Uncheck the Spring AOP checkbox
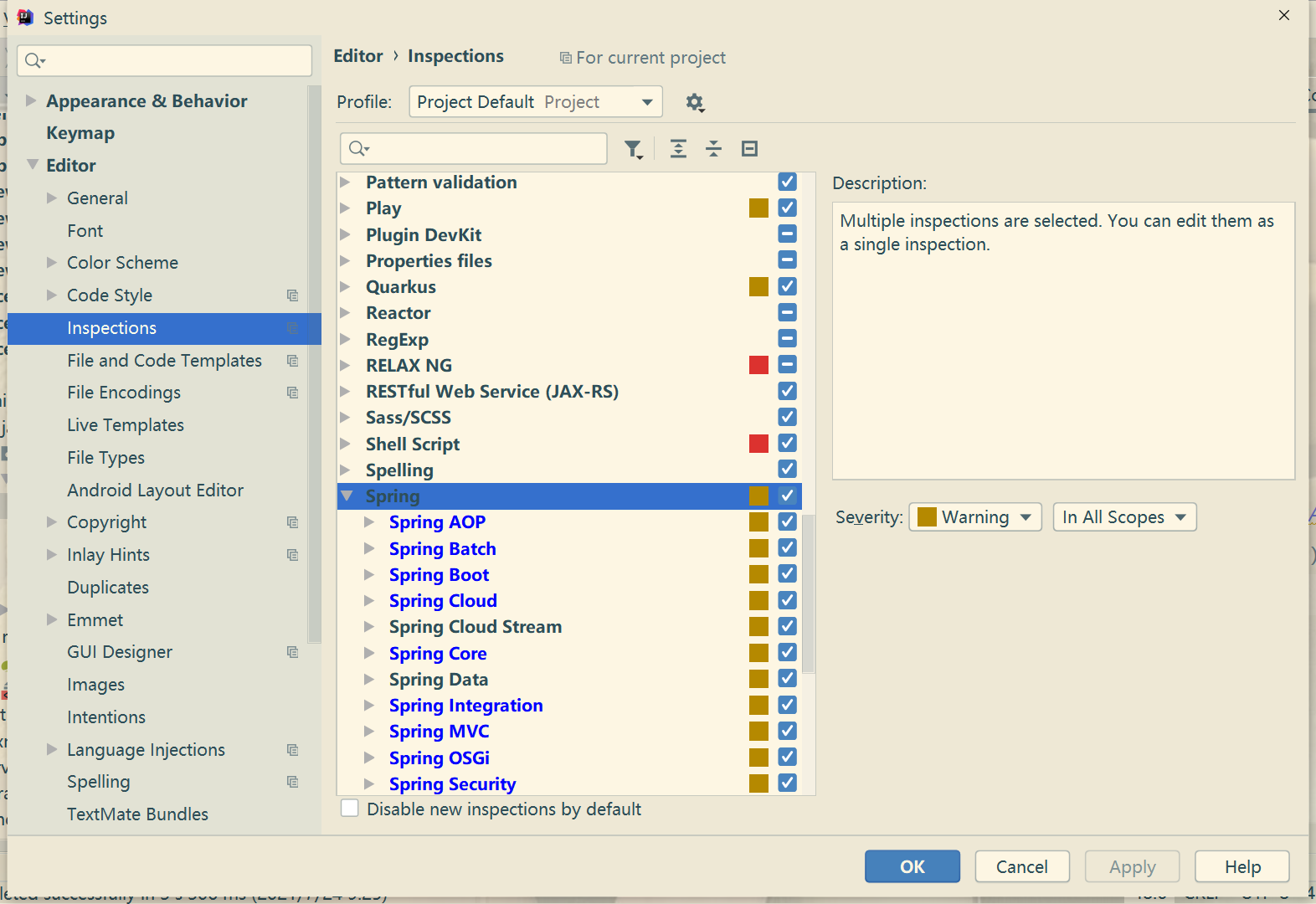Screen dimensions: 1316x904 (787, 521)
